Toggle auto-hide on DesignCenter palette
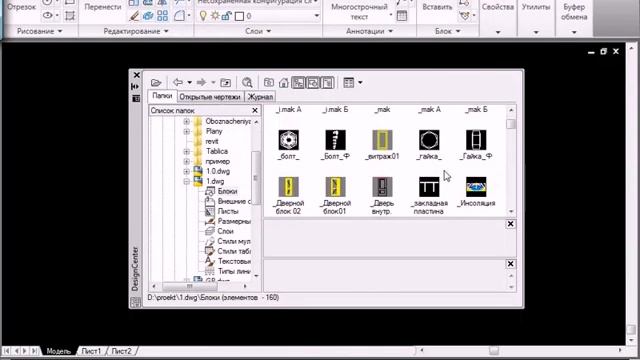The height and width of the screenshot is (360, 640). point(136,87)
